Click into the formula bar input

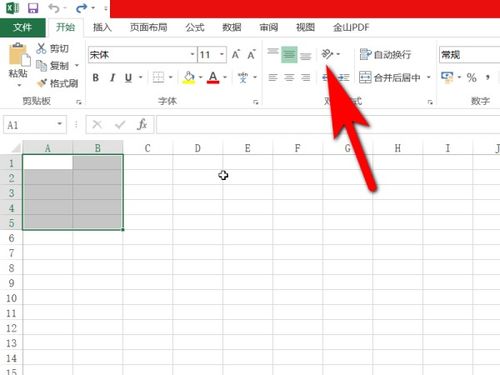point(328,125)
